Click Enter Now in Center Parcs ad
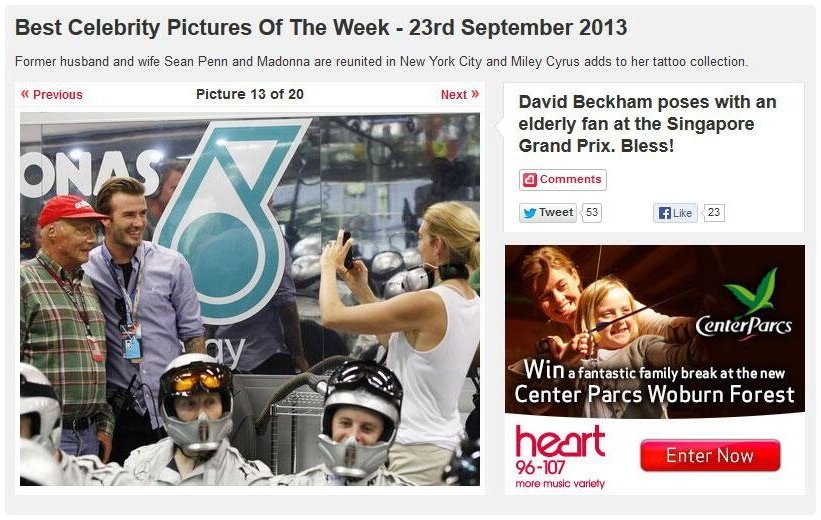Screen dimensions: 821x520 click(x=710, y=456)
